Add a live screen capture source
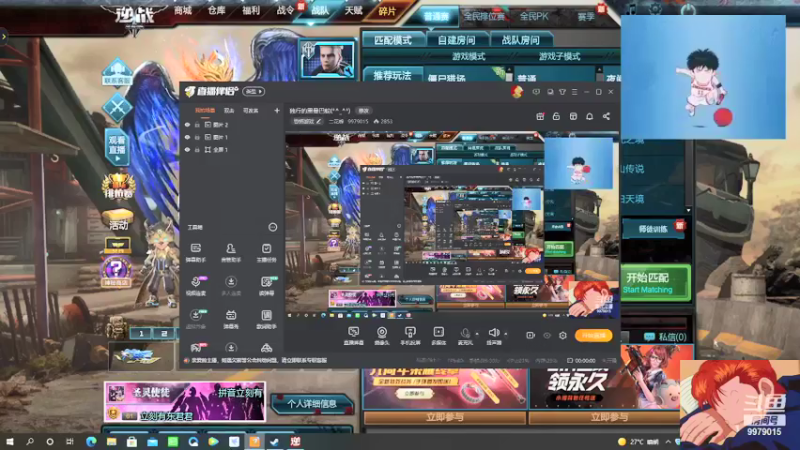This screenshot has height=450, width=800. click(x=353, y=336)
